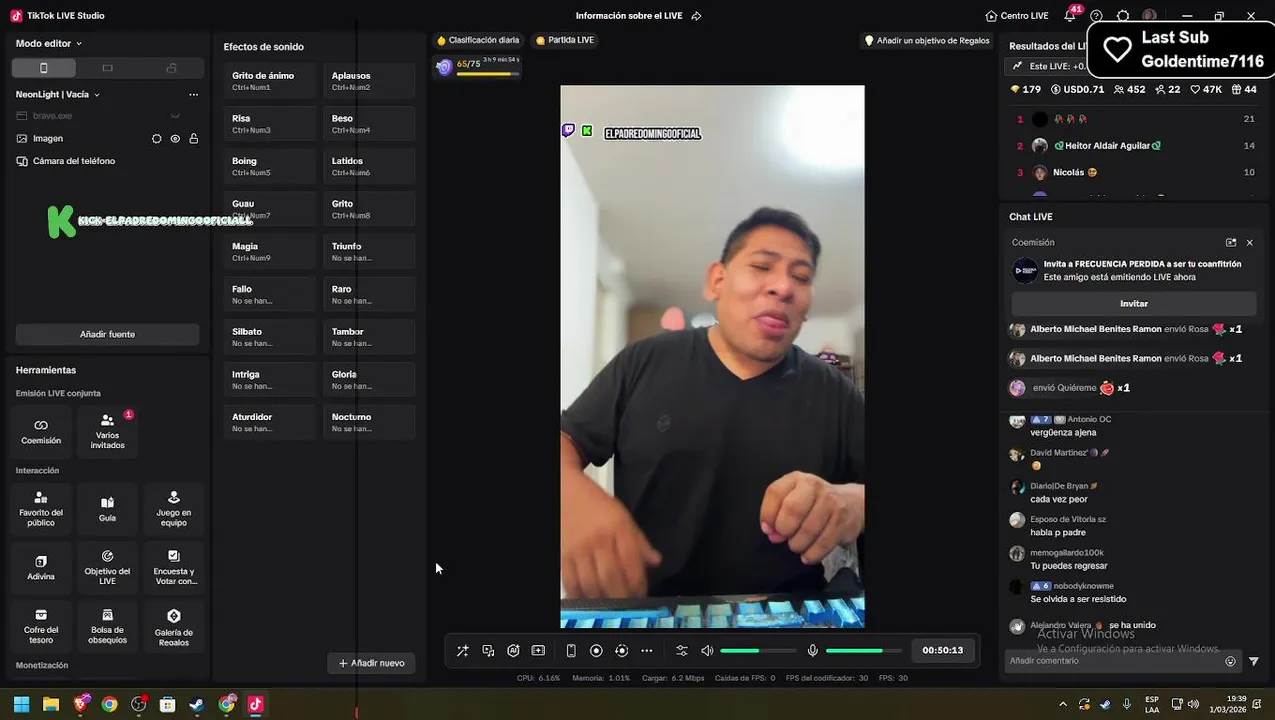Open emoji picker in comment box
1275x720 pixels.
point(1231,661)
